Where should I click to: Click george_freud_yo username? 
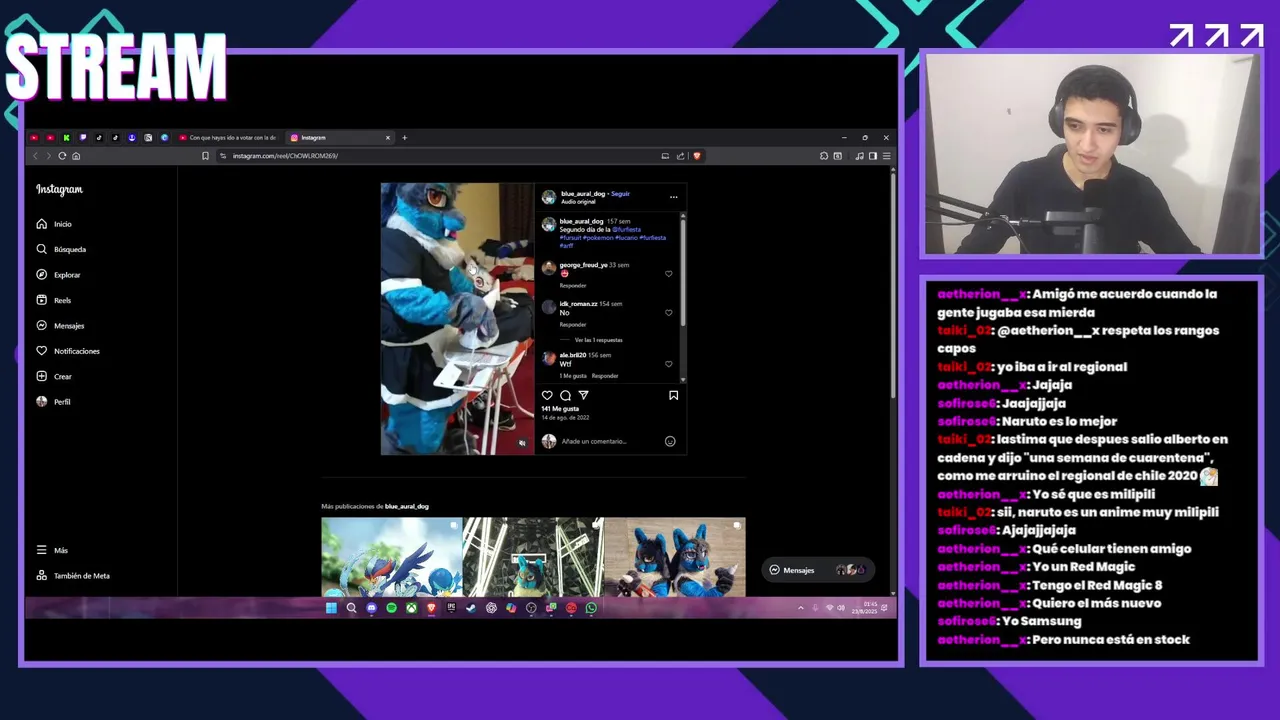583,265
